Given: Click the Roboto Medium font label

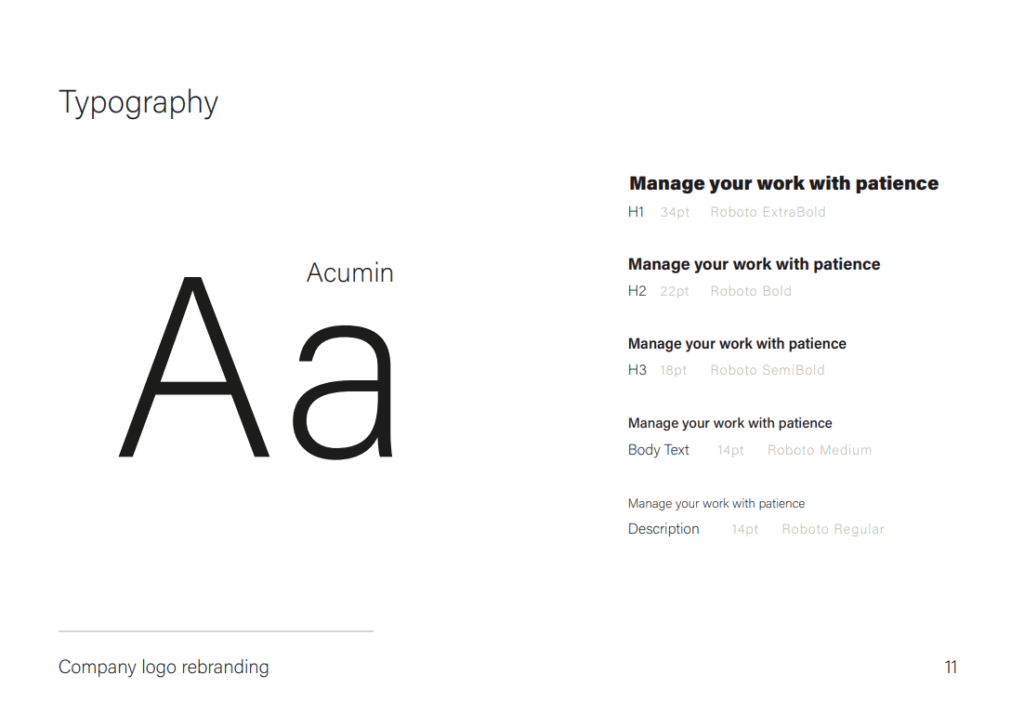Looking at the screenshot, I should [820, 450].
